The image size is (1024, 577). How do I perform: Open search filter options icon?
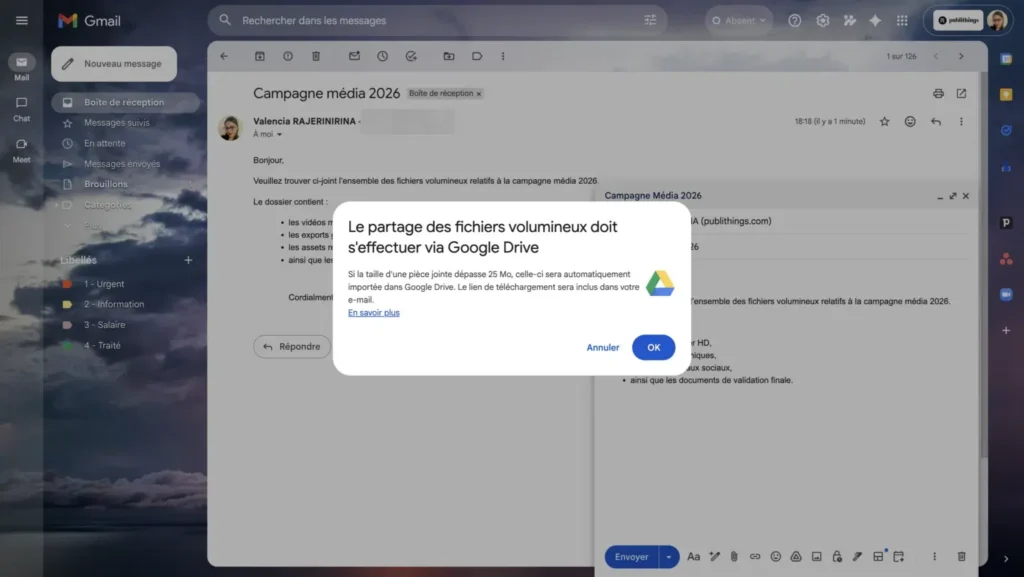650,20
